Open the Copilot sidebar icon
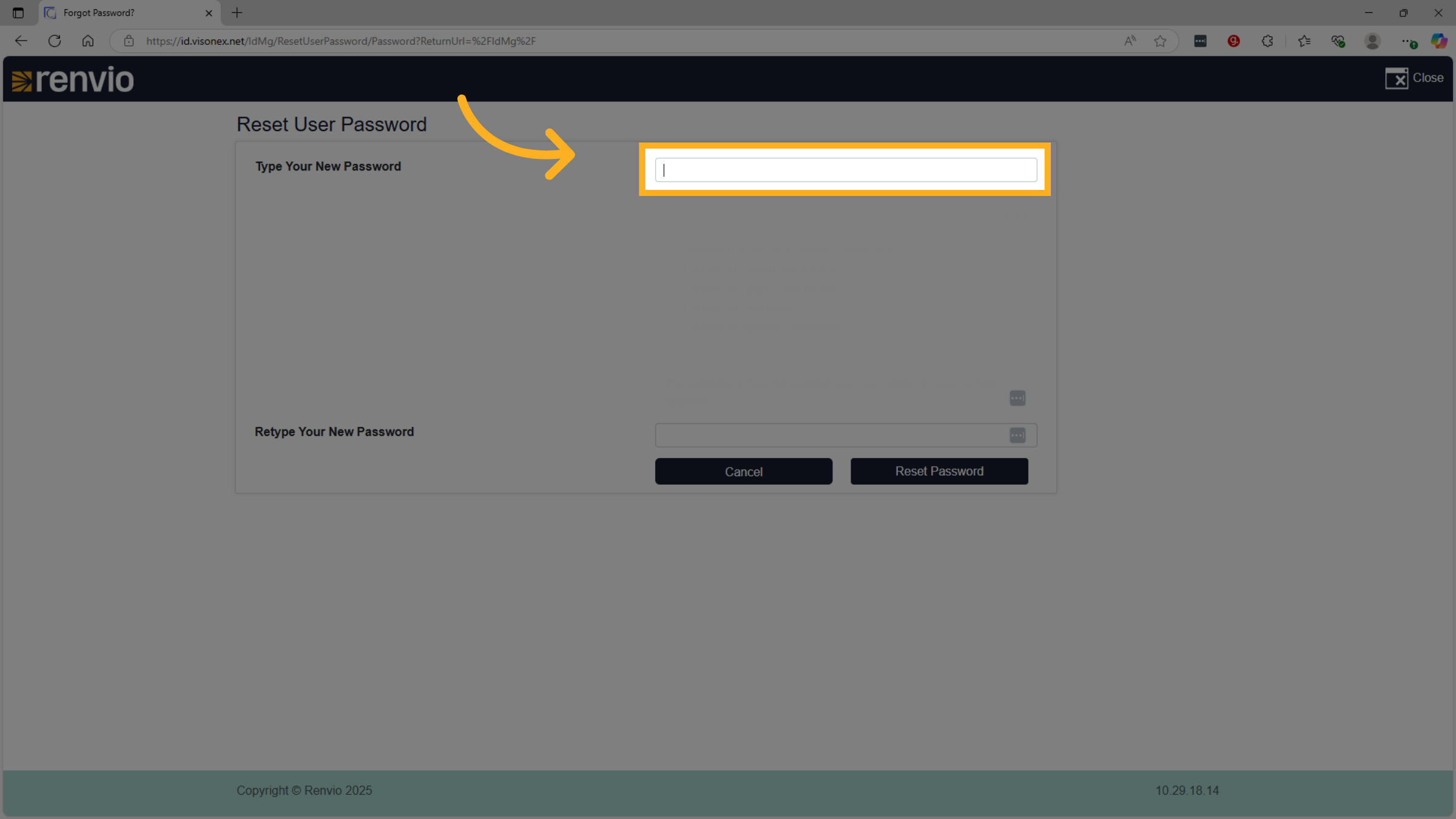 [1439, 41]
